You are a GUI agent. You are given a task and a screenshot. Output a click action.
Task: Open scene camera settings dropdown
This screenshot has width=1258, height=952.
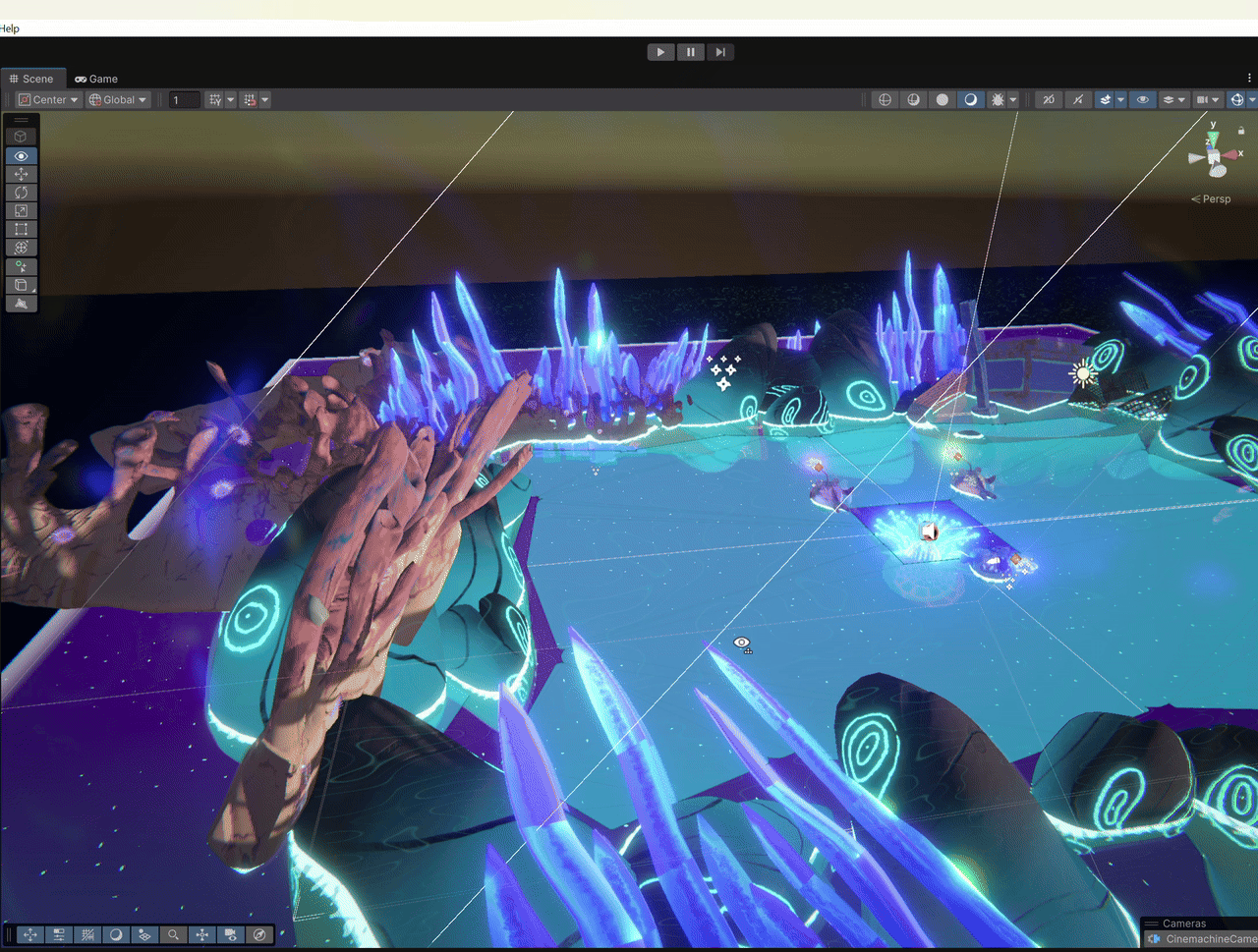click(1207, 100)
